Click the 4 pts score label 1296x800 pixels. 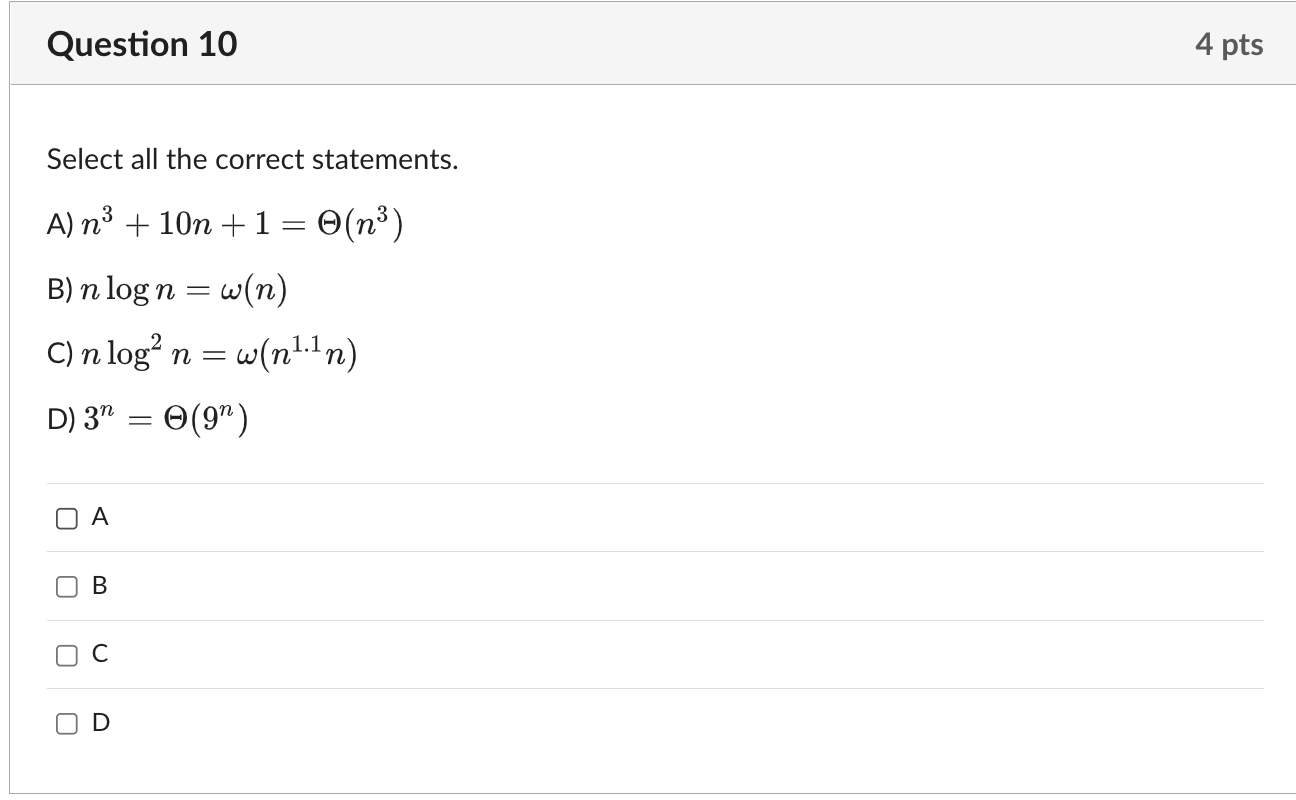pos(1229,45)
